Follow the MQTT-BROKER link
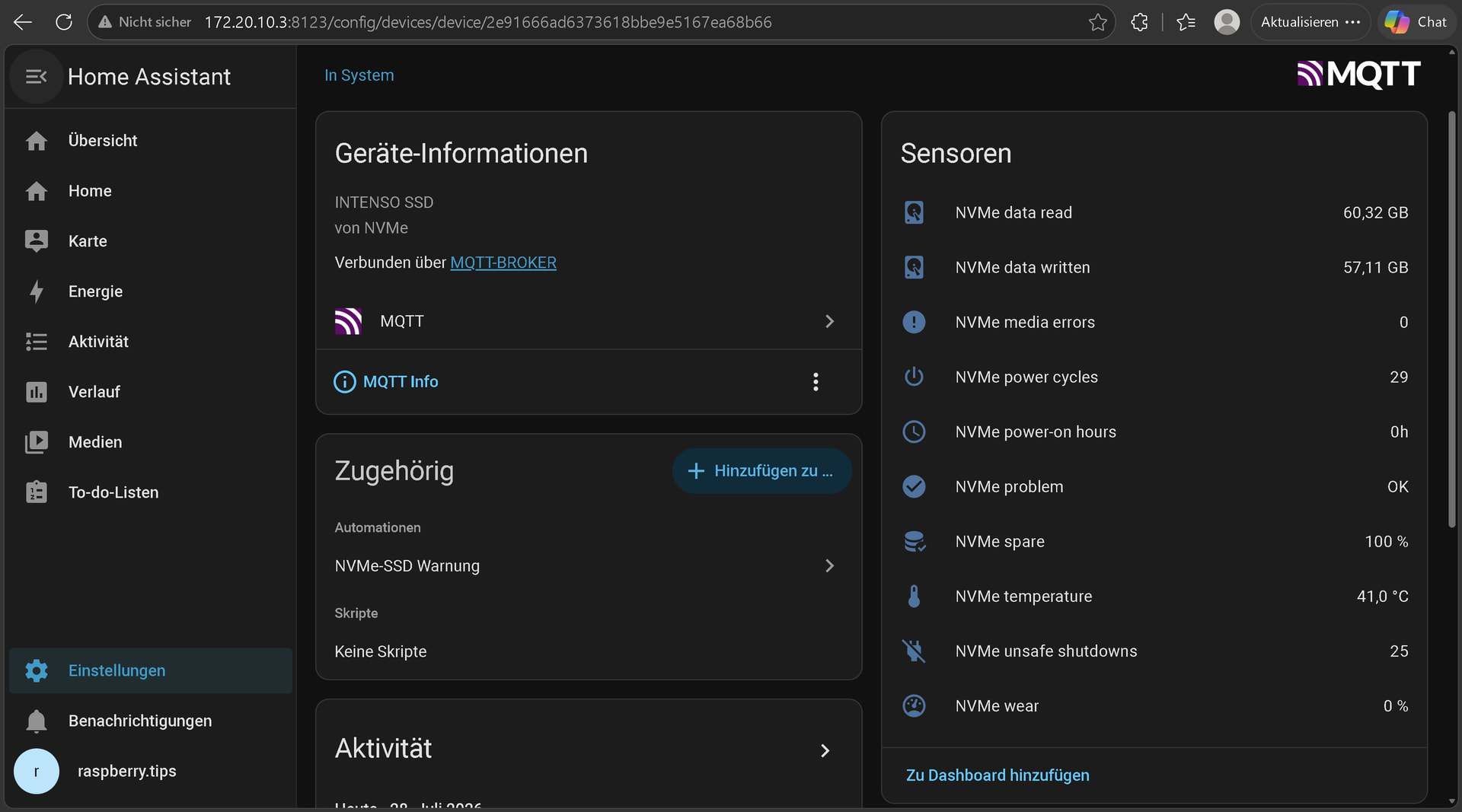 coord(503,263)
